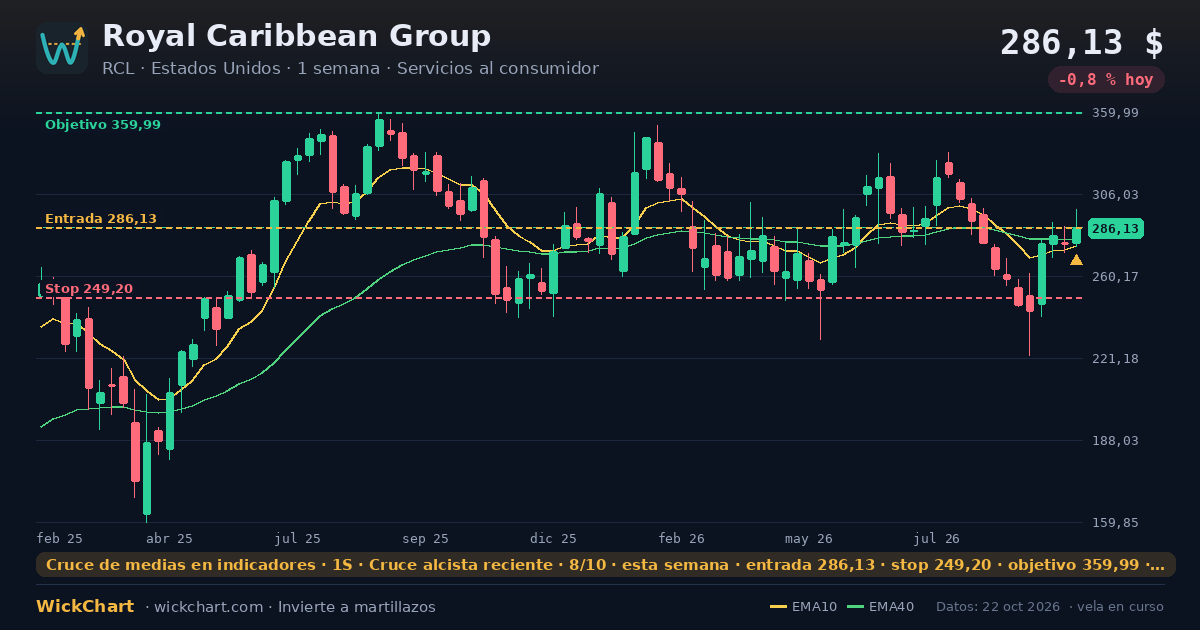Click the green 286,13 price tag
Image resolution: width=1200 pixels, height=630 pixels.
tap(1115, 229)
